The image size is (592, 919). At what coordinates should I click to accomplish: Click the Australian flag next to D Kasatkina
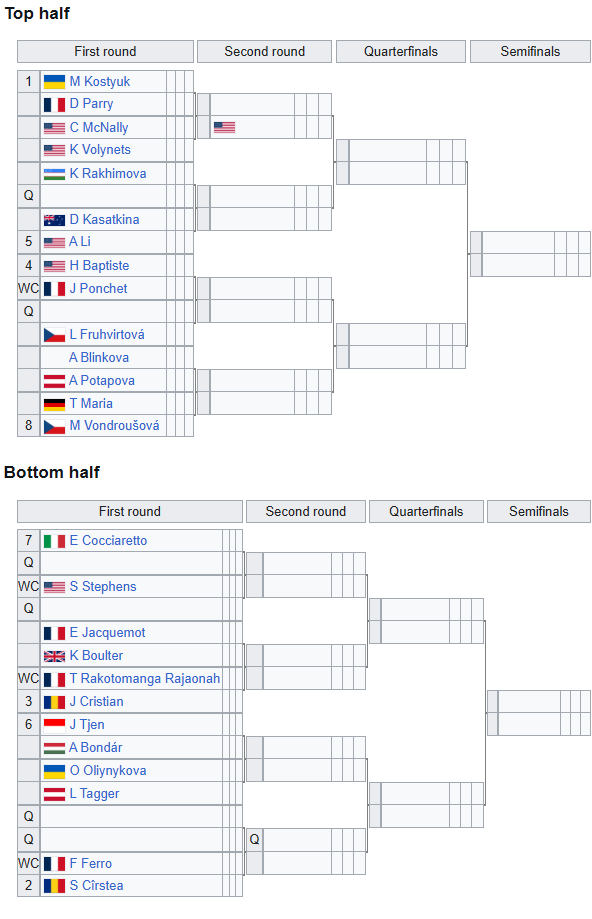pos(54,220)
